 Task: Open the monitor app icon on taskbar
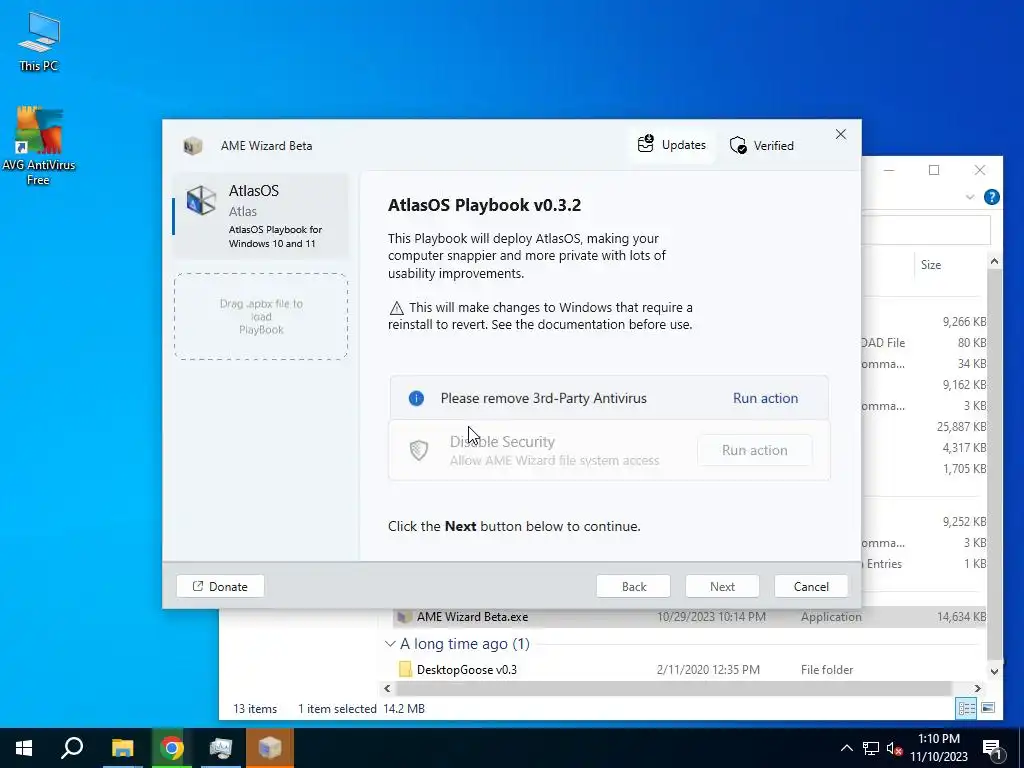click(x=221, y=748)
